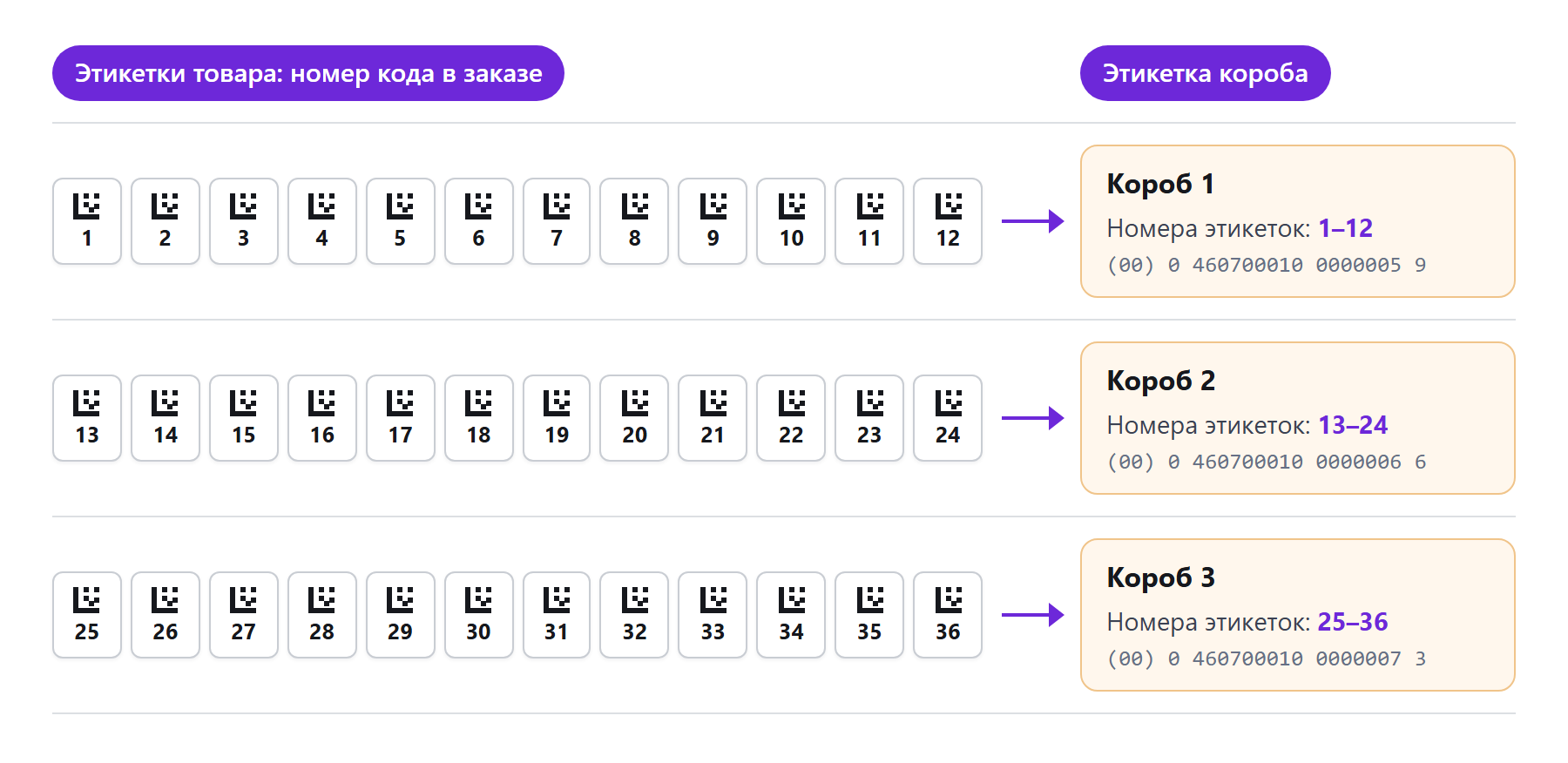Click the label range '13–24'
This screenshot has height=763, width=1568.
tap(1353, 425)
